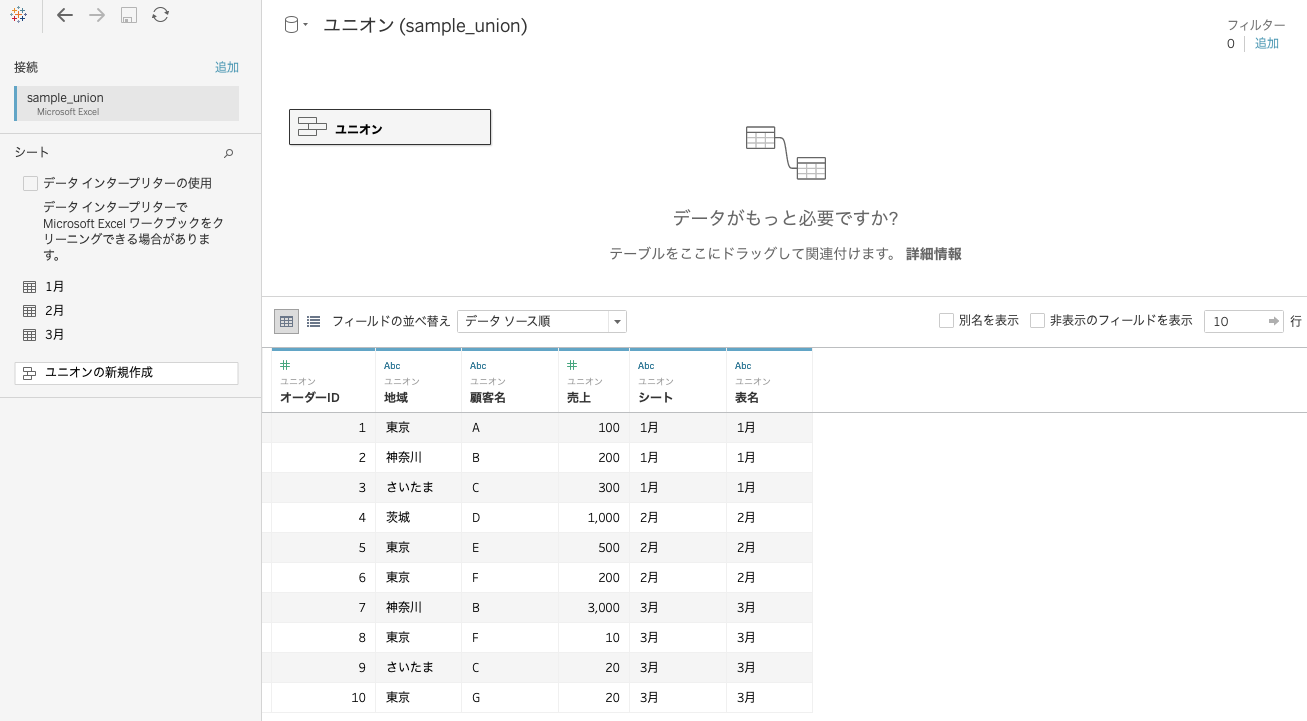Open the dropdown arrow next to the database icon
Screen dimensions: 1307x721
305,26
